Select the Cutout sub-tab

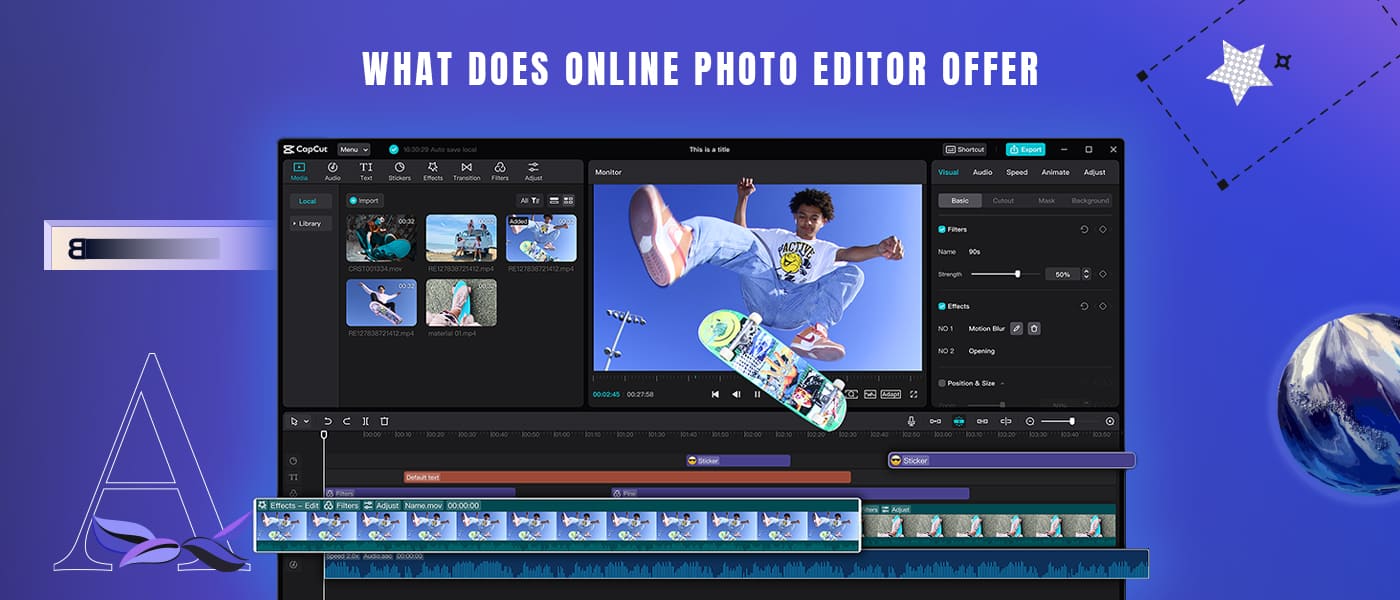click(1003, 201)
